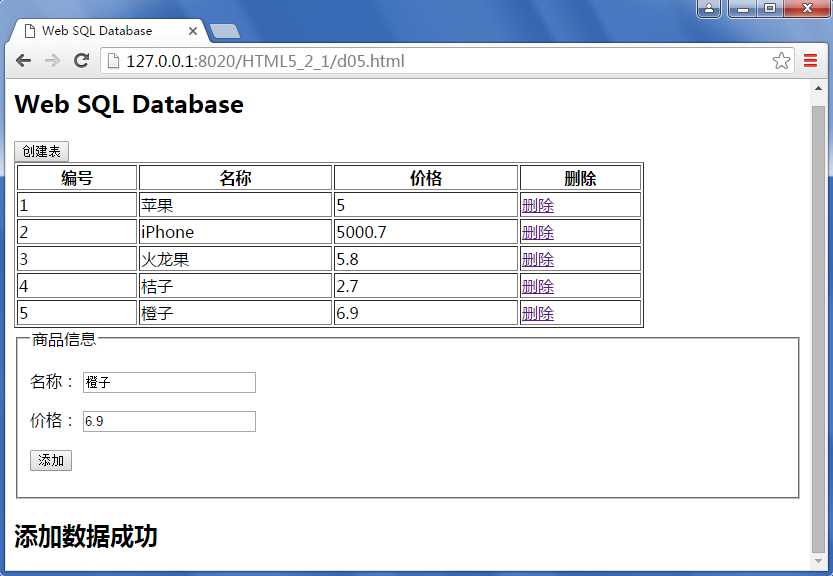
Task: Click the 编号 cell with value 3
Action: [77, 259]
